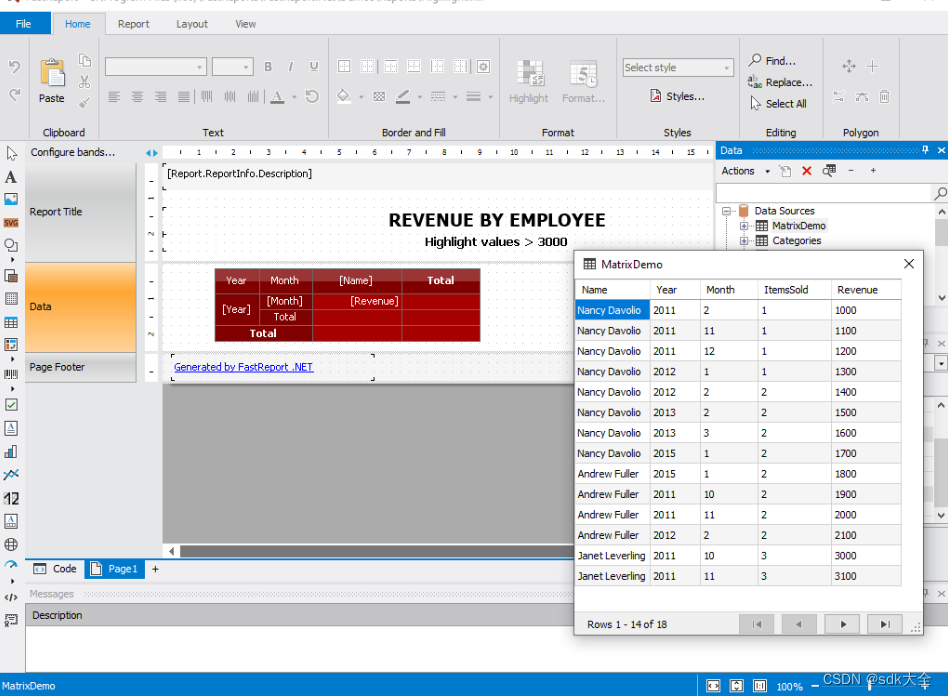Open the File menu

[22, 22]
